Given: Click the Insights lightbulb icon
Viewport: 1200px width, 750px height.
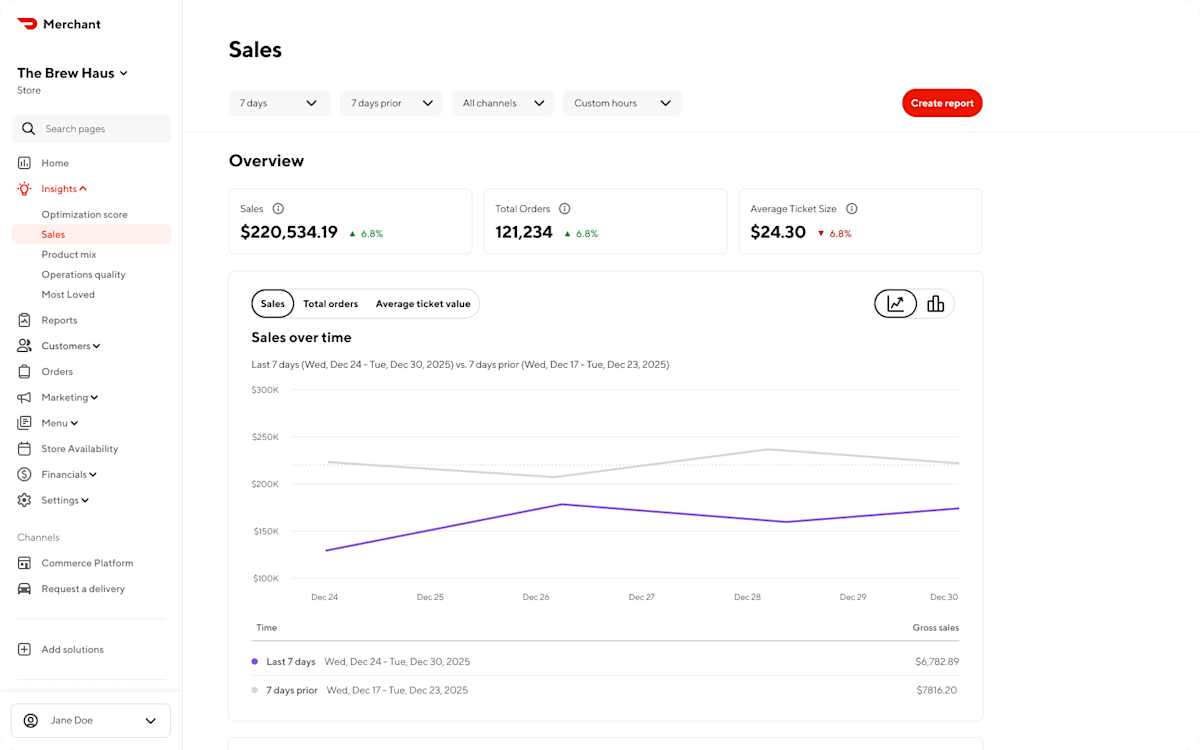Looking at the screenshot, I should pos(24,188).
